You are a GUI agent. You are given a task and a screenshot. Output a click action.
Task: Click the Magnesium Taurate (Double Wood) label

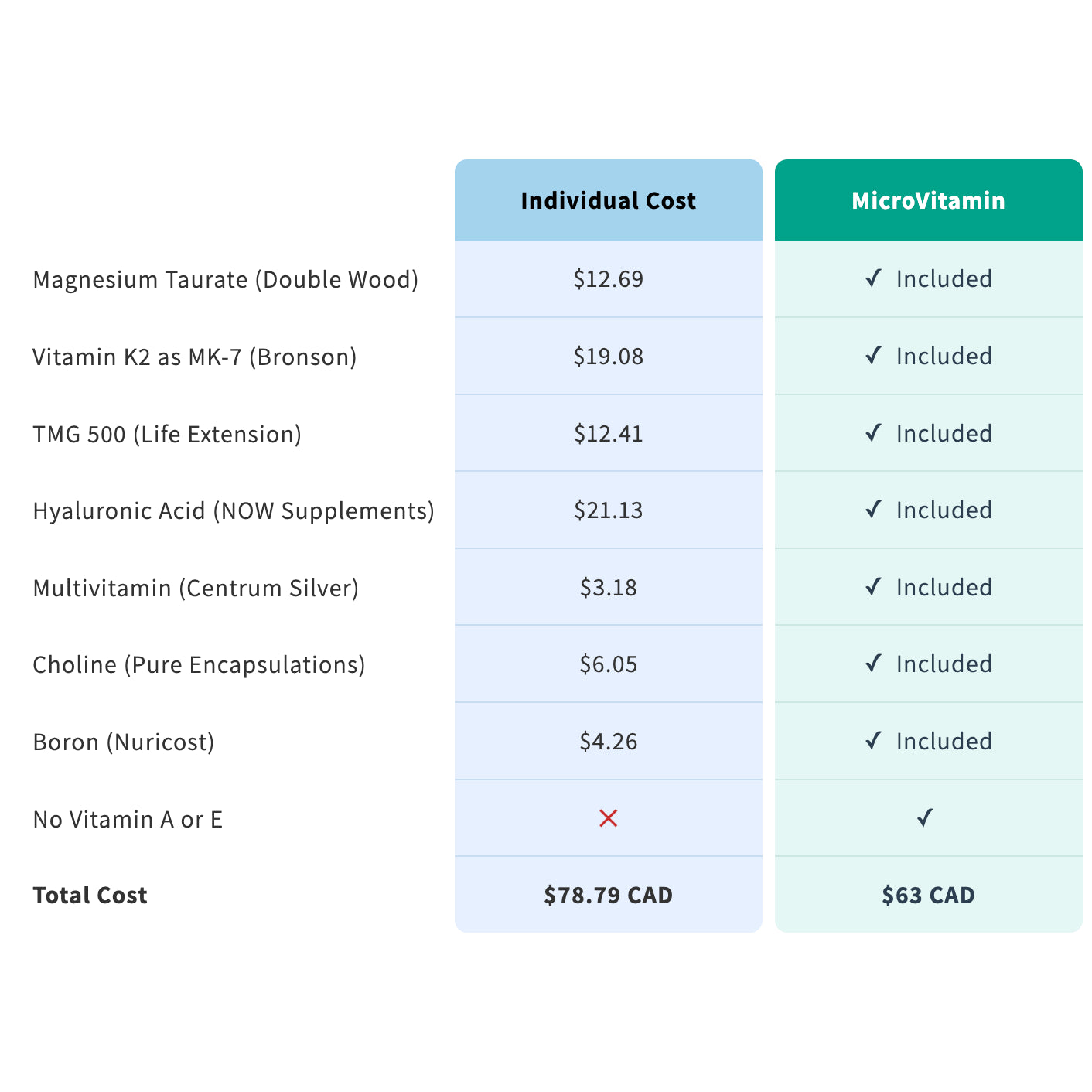(x=226, y=279)
